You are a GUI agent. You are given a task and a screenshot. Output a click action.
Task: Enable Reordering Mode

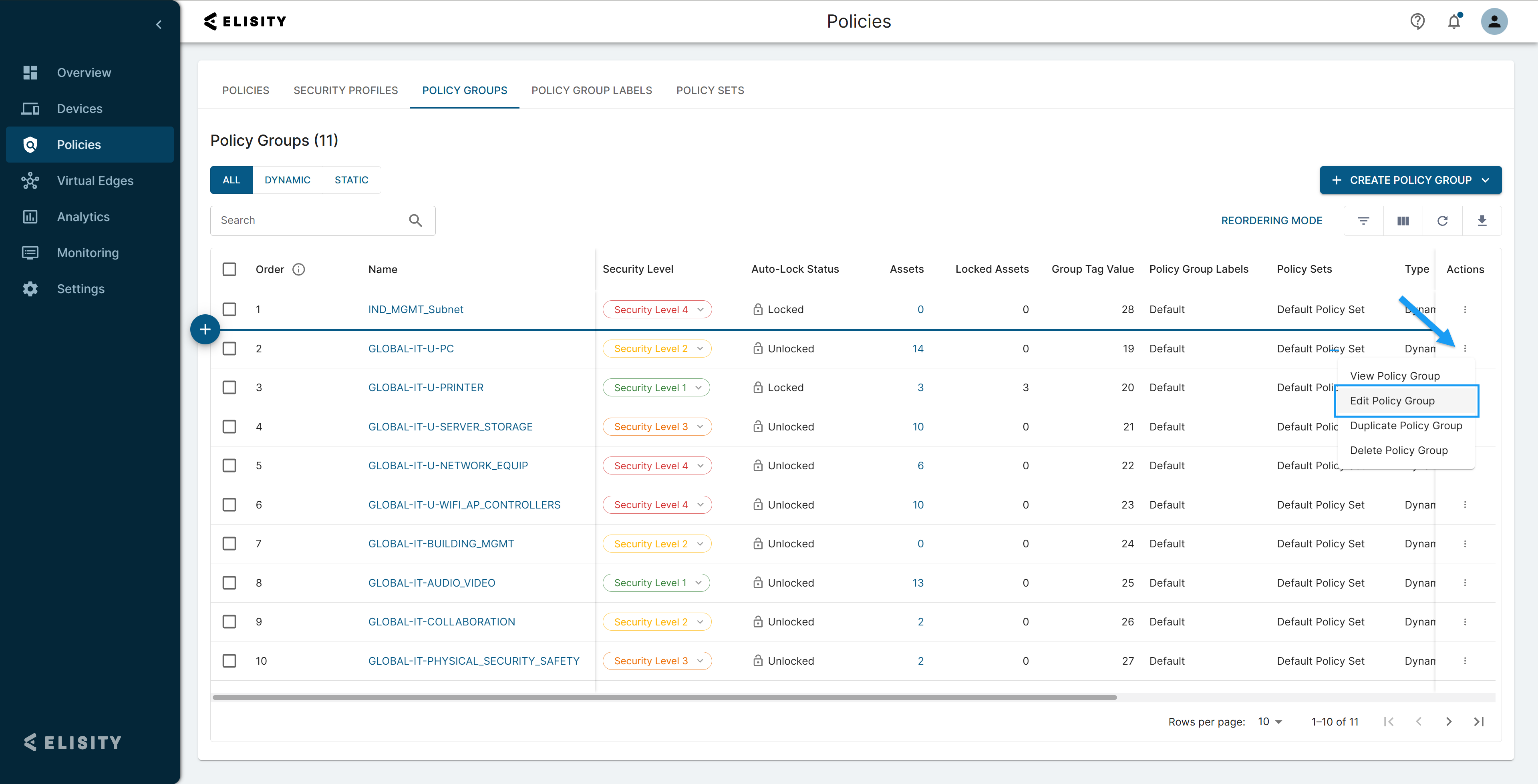point(1271,221)
